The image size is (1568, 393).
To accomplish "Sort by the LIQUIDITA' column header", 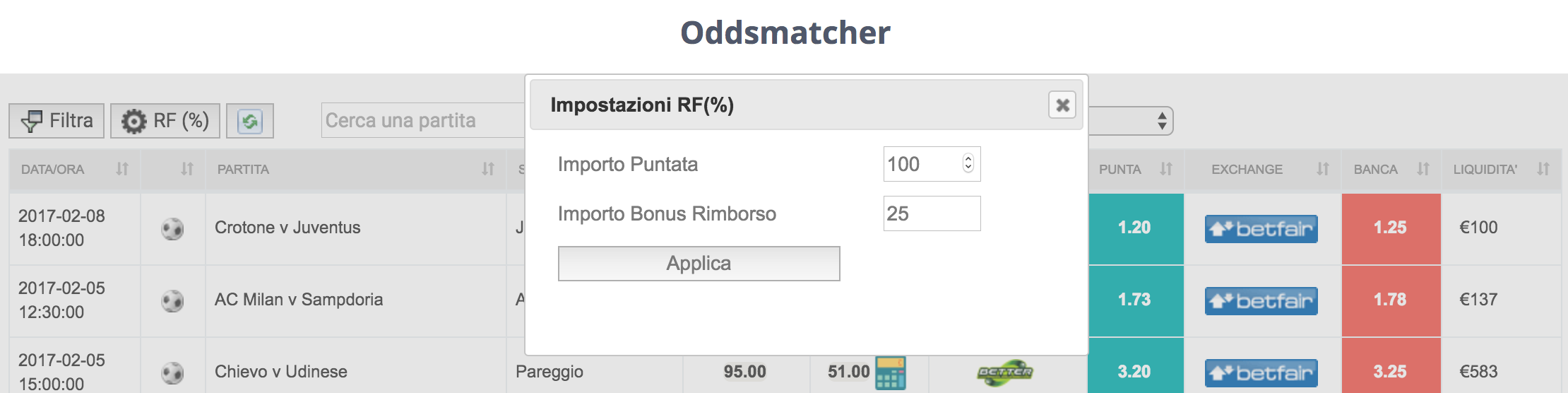I will [1501, 170].
